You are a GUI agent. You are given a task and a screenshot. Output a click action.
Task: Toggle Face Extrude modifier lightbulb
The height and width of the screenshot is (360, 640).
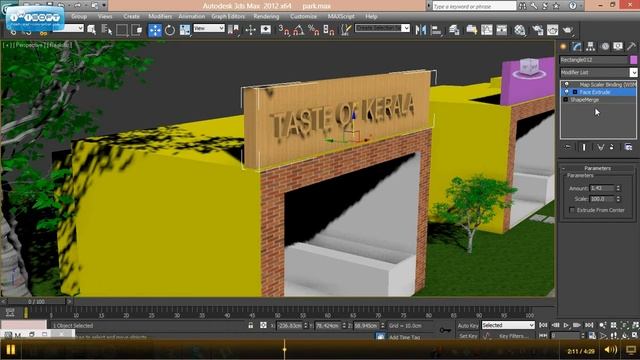click(x=567, y=92)
